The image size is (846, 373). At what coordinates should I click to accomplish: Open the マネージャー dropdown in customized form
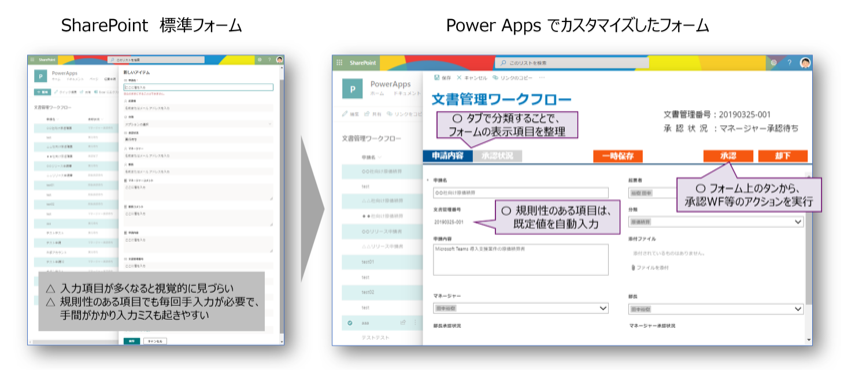point(521,308)
